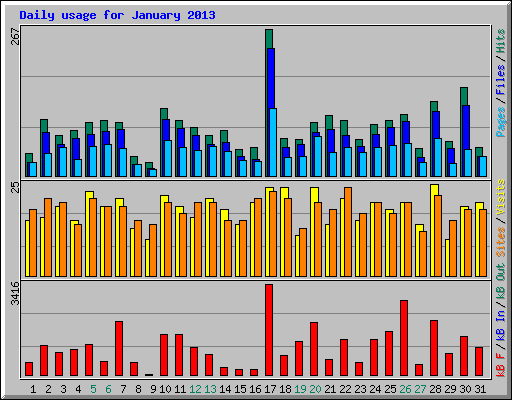Click the orange sites bar for day 22

point(348,232)
